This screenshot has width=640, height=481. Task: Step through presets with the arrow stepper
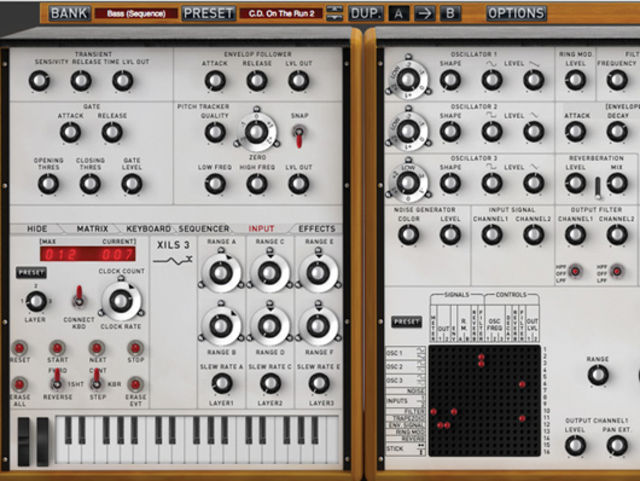tap(335, 13)
